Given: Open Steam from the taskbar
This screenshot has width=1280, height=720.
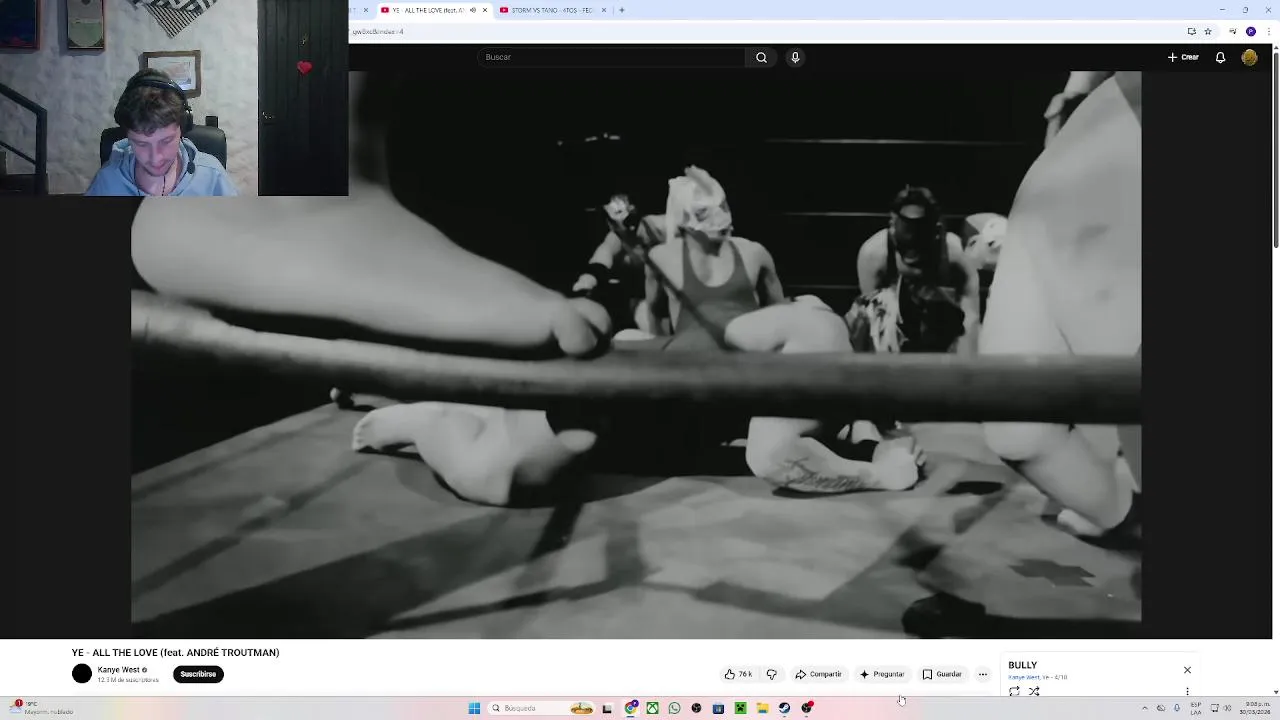Looking at the screenshot, I should click(x=784, y=708).
